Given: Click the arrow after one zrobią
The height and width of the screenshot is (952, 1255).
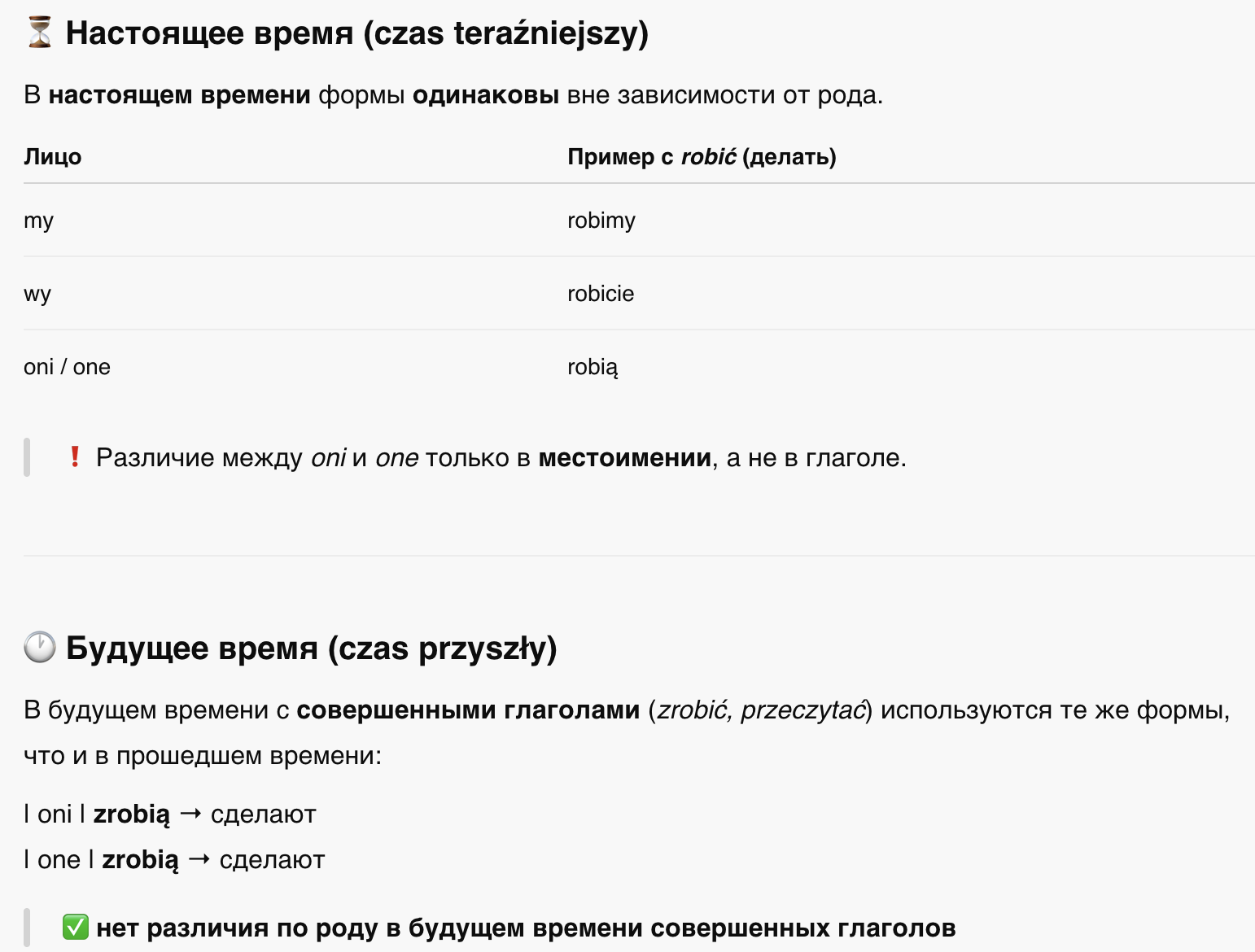Looking at the screenshot, I should coord(199,858).
